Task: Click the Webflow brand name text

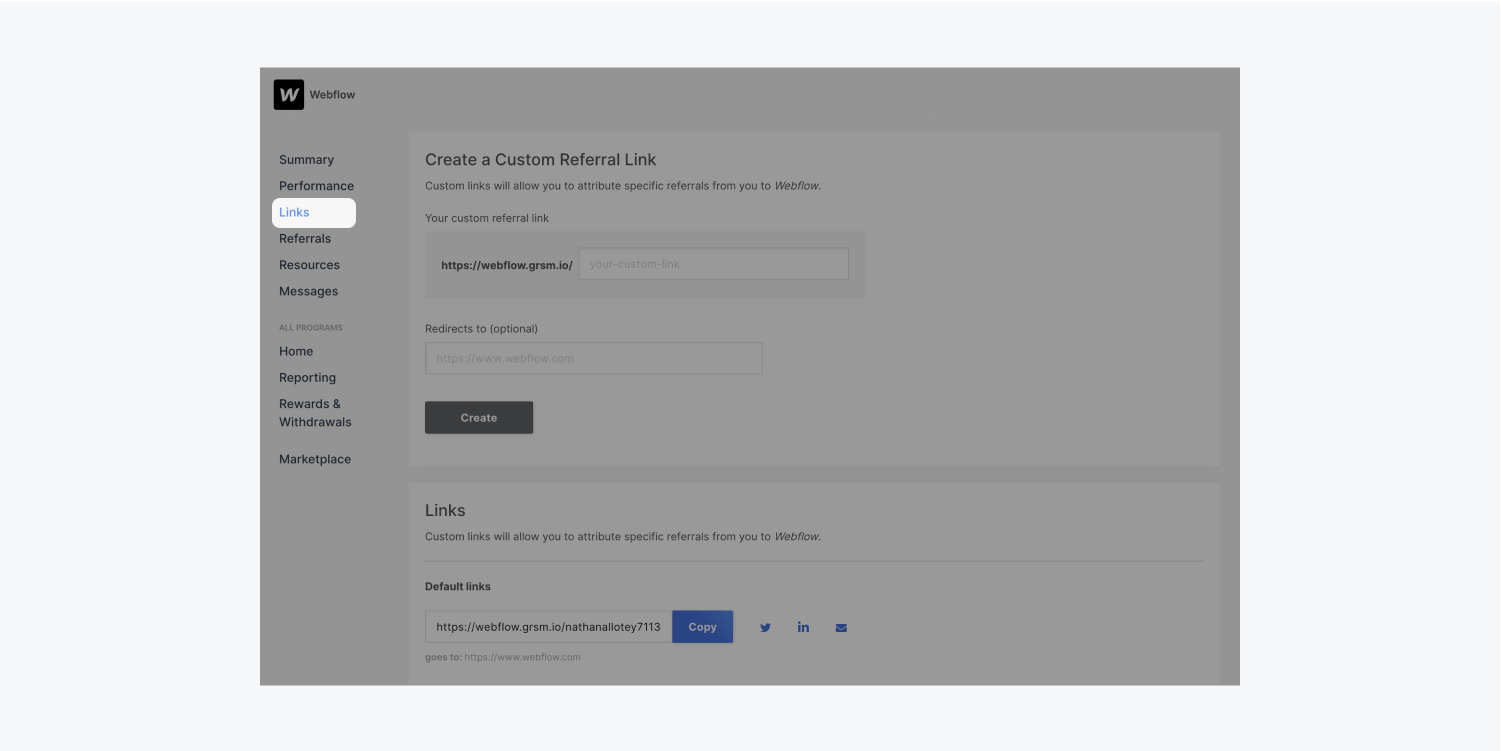Action: 332,95
